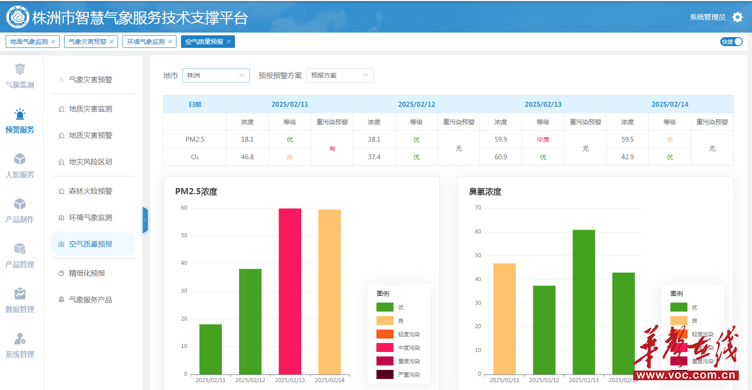Click the 60.9 concentration cell

pos(501,157)
